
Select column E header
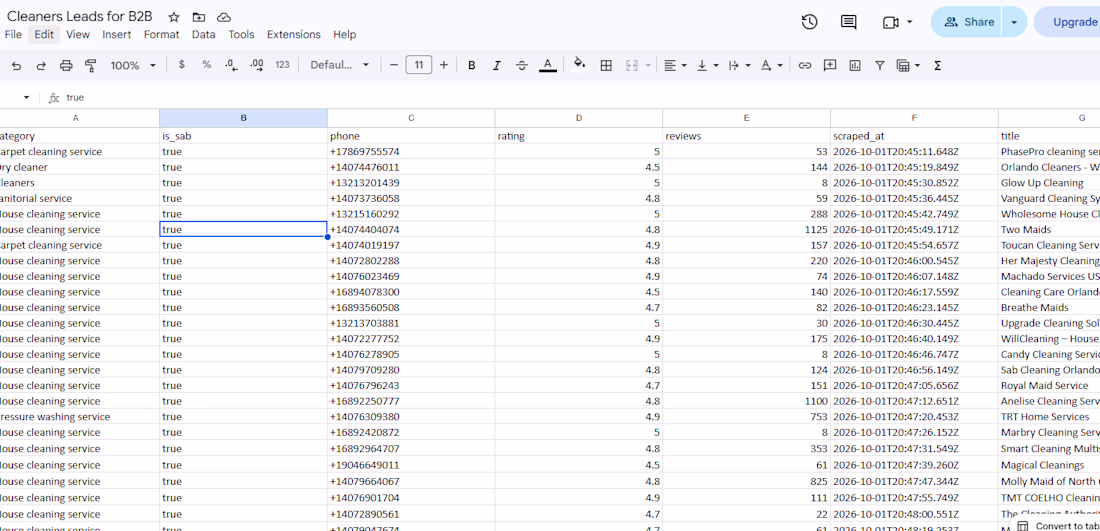[x=746, y=118]
